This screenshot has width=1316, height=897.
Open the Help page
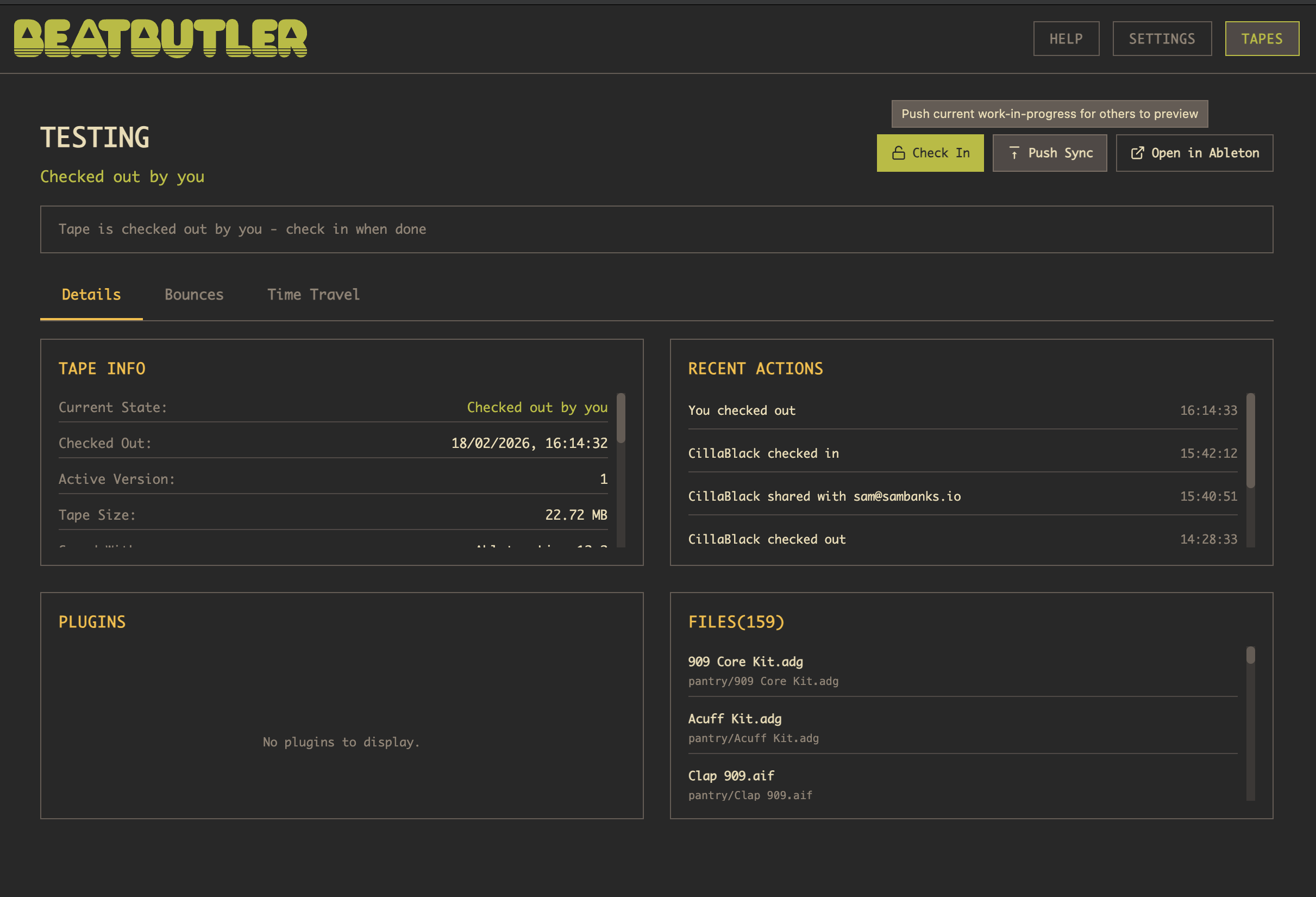point(1066,39)
